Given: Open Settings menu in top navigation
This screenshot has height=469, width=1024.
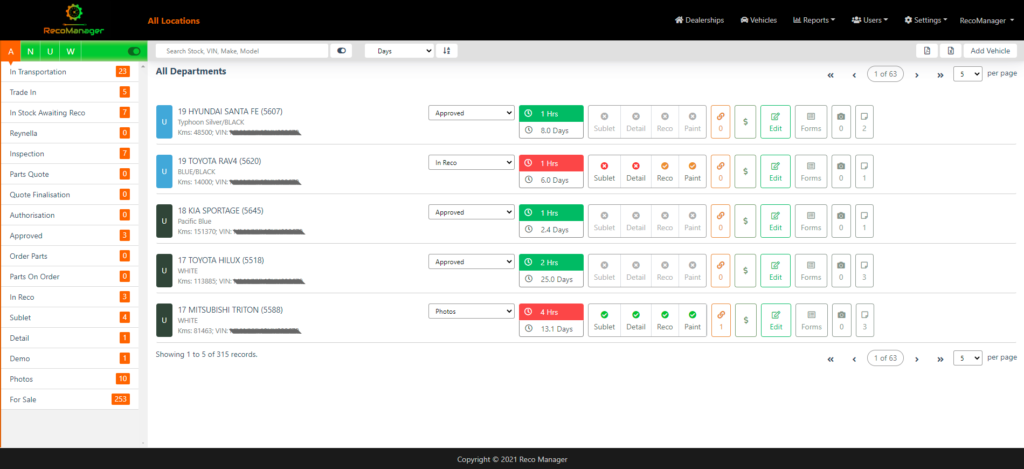Looking at the screenshot, I should (x=926, y=20).
